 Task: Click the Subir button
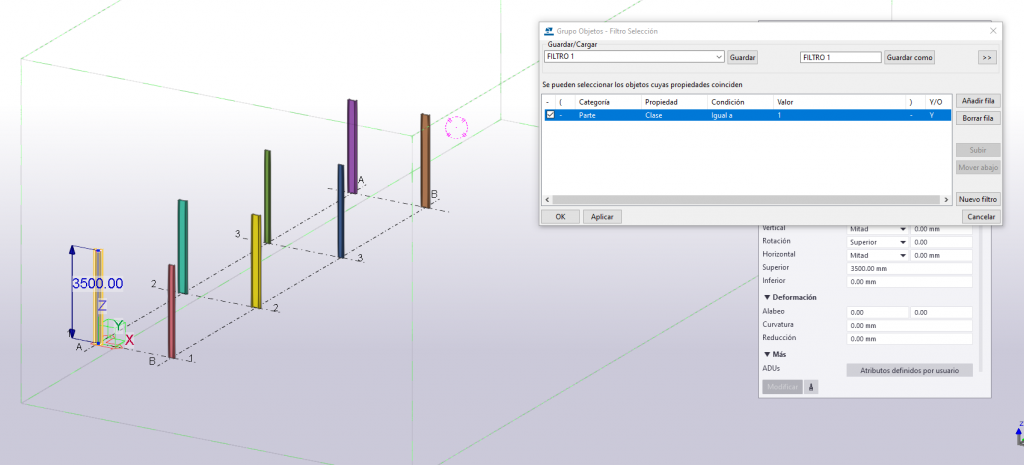[x=978, y=150]
